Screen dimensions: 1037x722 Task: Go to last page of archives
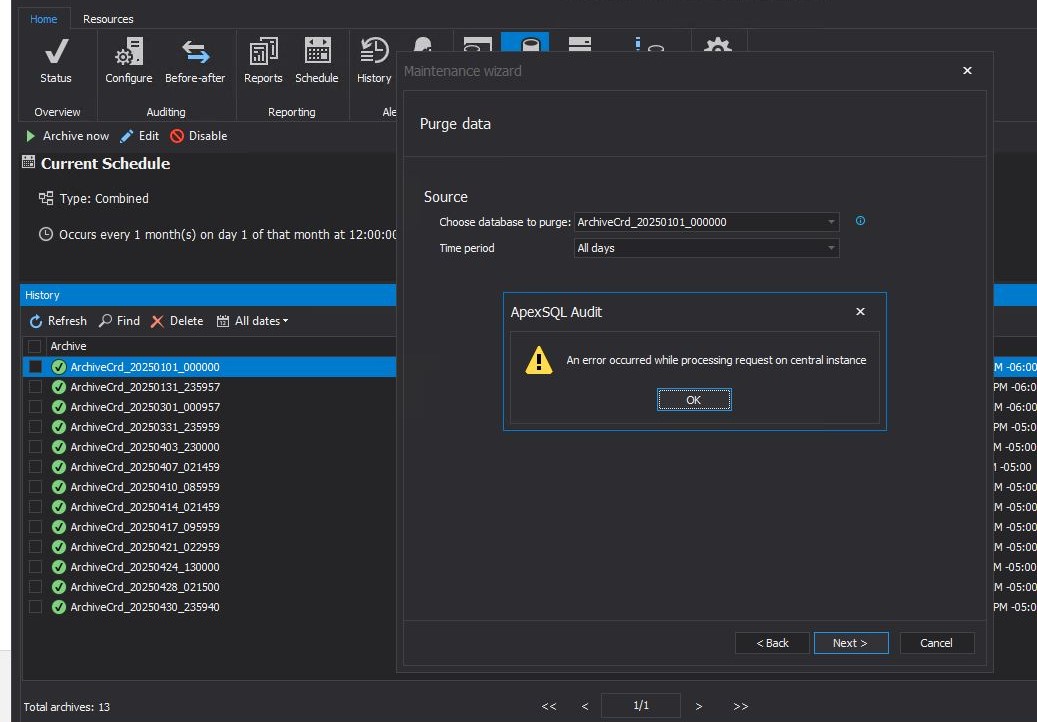[741, 706]
